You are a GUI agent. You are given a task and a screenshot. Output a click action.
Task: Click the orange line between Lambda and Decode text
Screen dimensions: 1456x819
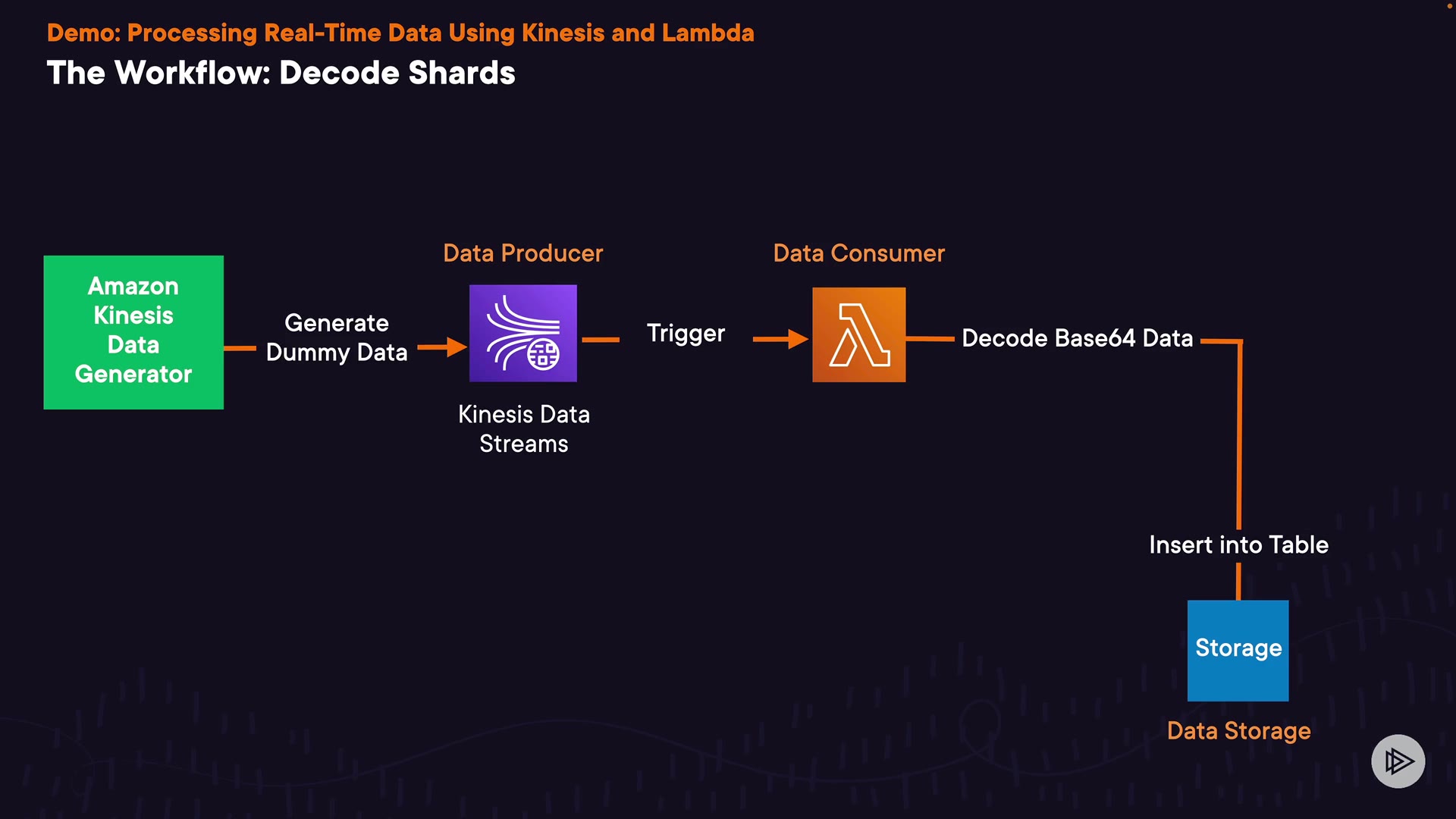(x=930, y=338)
